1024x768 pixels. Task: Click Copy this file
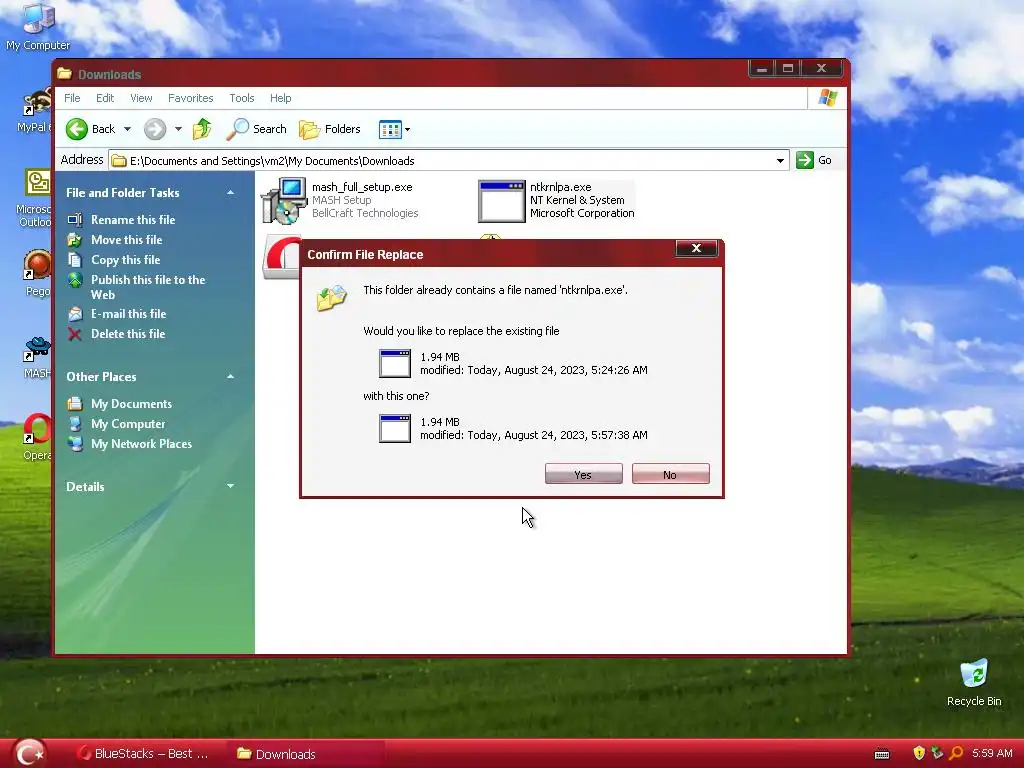click(x=125, y=260)
